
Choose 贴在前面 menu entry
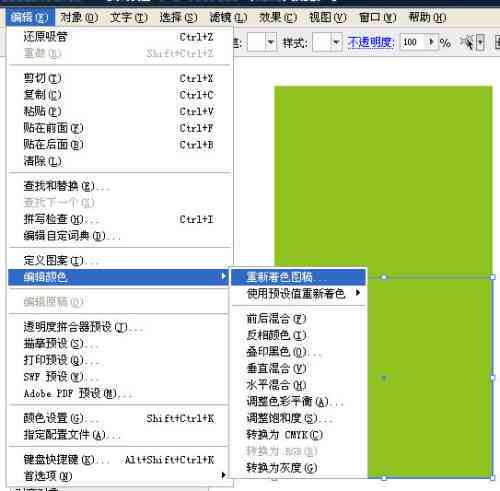pyautogui.click(x=119, y=128)
